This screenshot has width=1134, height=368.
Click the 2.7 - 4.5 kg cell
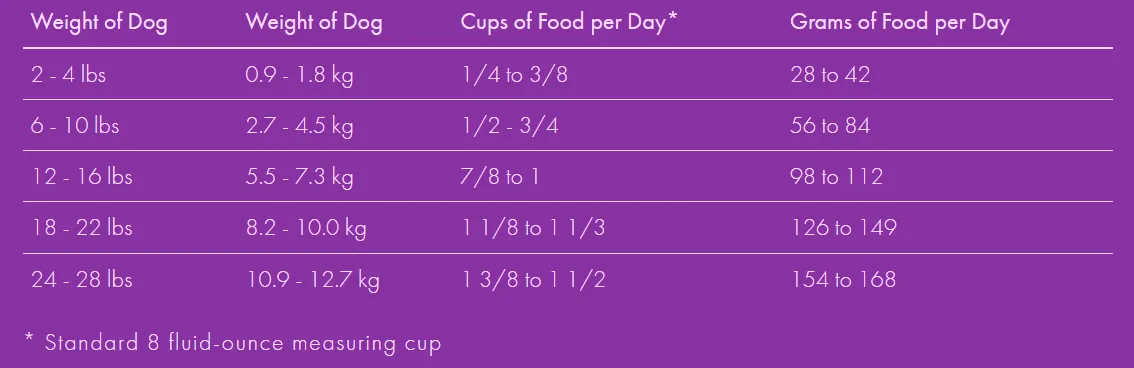coord(299,126)
